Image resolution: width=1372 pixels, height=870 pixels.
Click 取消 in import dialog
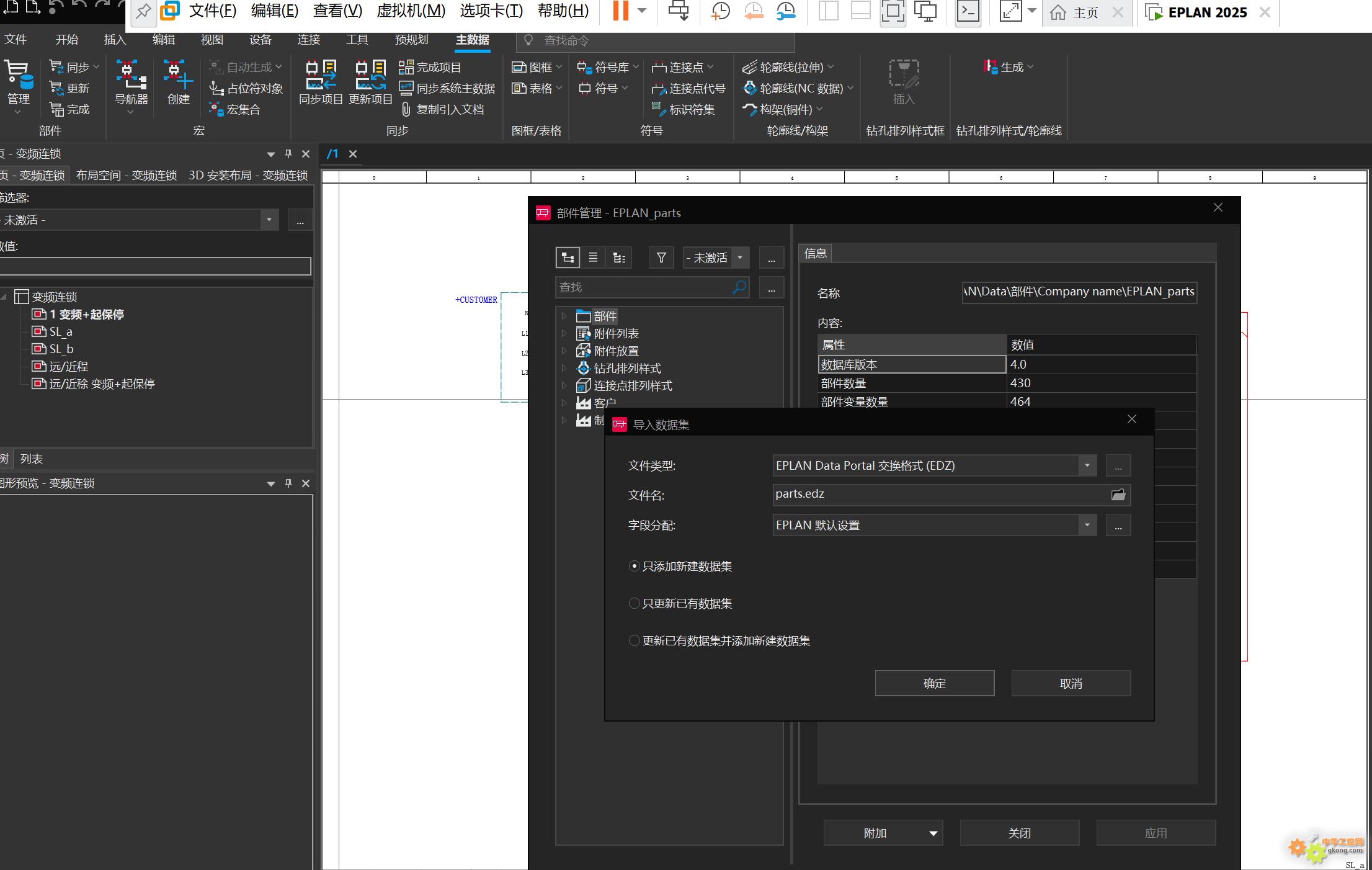1071,683
